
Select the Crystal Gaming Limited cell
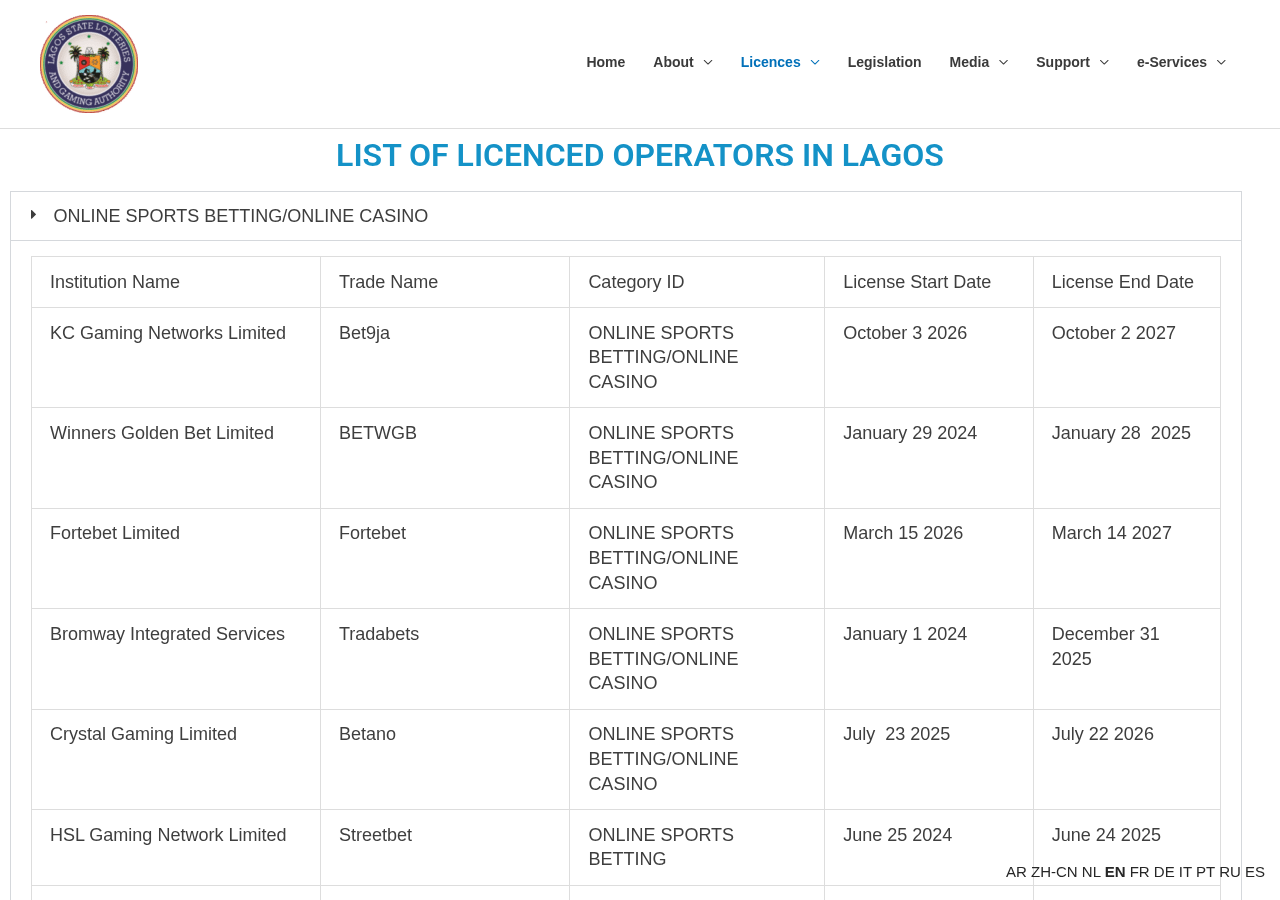tap(176, 760)
